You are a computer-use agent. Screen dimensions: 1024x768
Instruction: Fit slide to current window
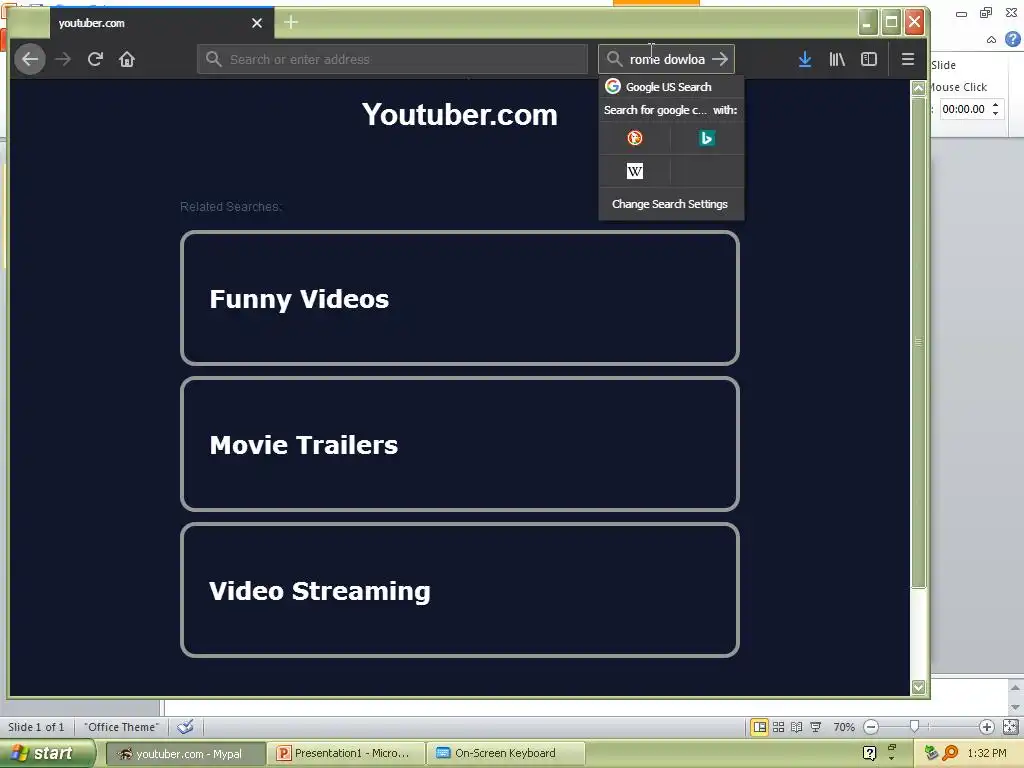pyautogui.click(x=1010, y=727)
